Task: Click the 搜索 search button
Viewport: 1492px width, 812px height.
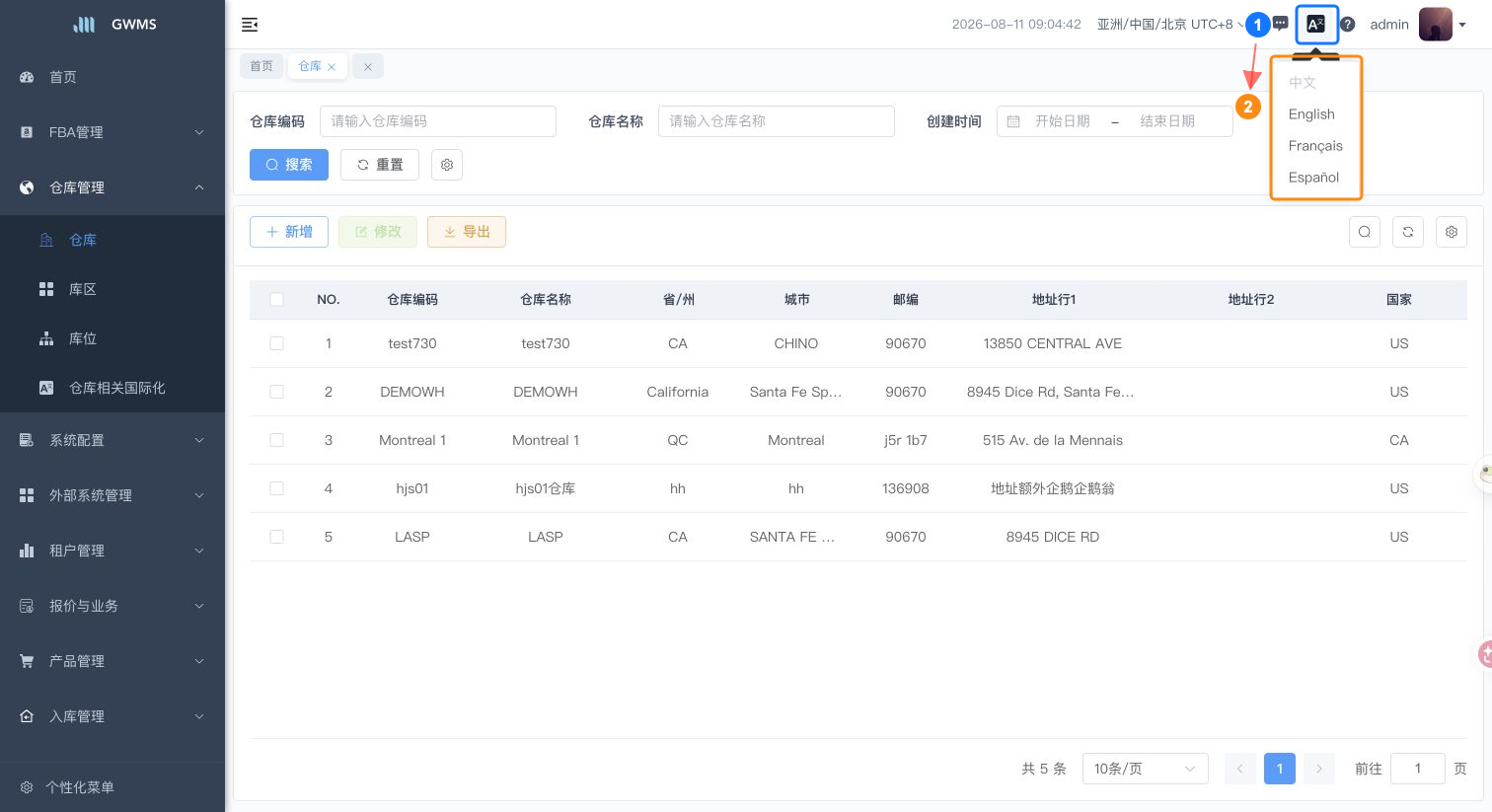Action: coord(289,165)
